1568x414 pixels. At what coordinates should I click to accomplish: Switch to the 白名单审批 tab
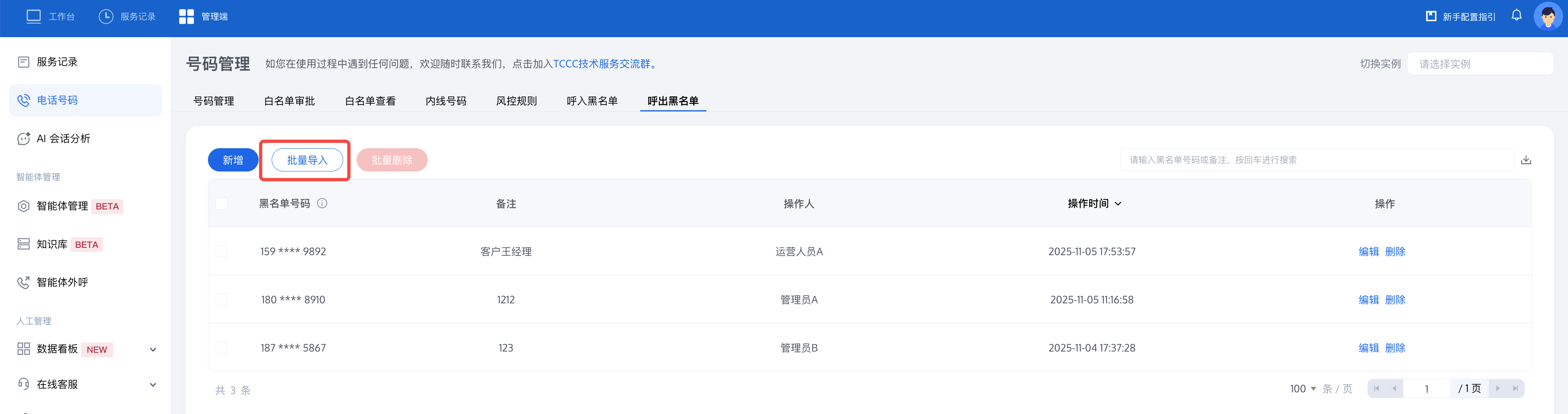(289, 101)
